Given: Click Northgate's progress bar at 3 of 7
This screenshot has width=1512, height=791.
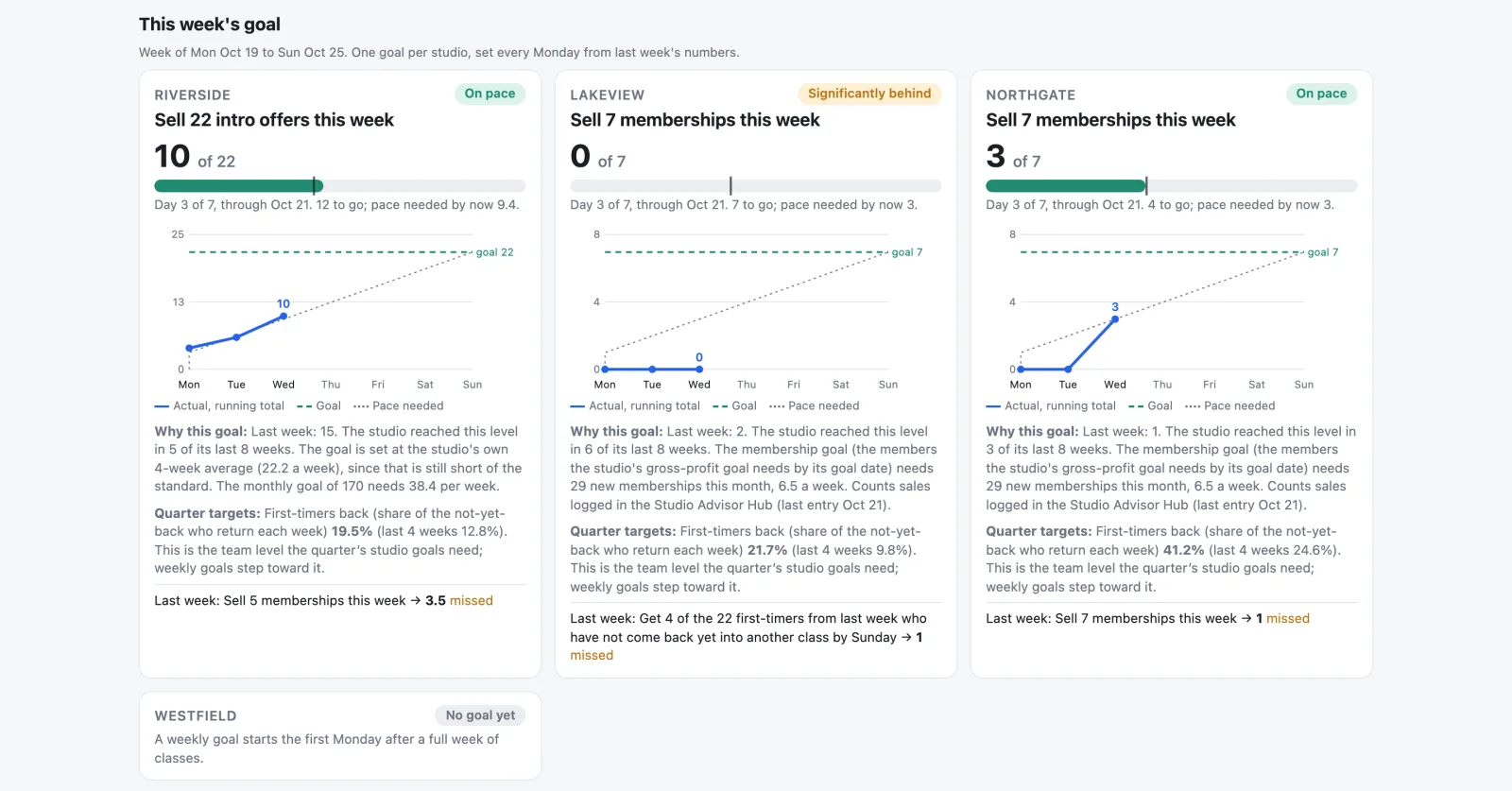Looking at the screenshot, I should click(x=1172, y=186).
